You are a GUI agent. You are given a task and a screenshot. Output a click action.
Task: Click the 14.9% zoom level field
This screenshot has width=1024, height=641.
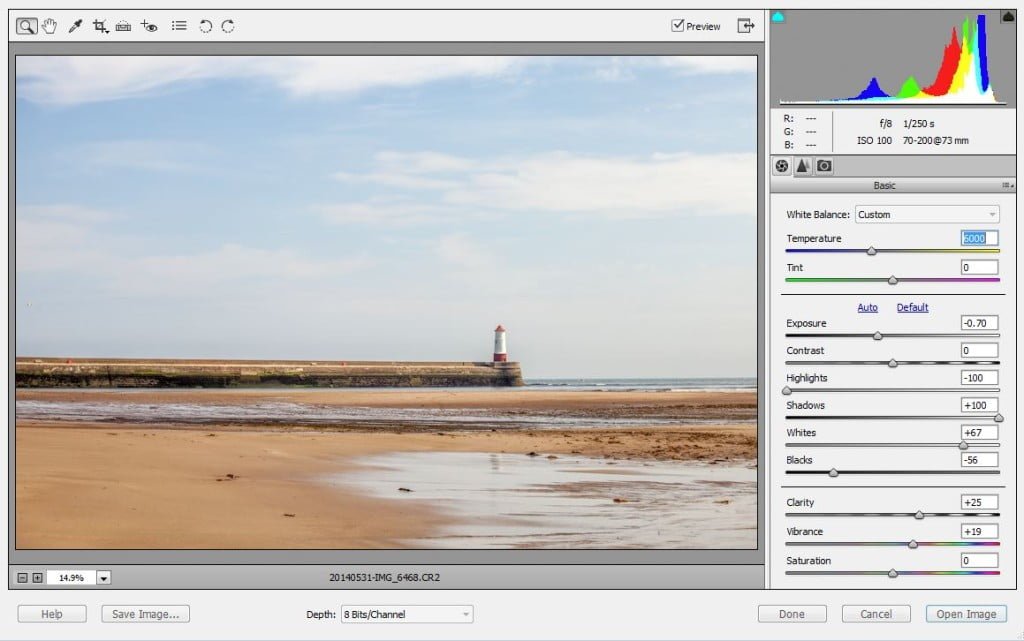(71, 578)
